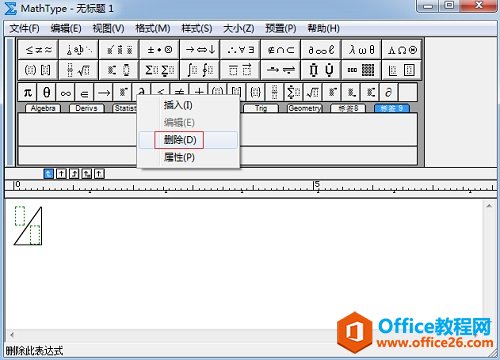Open the boxes templates palette

[402, 70]
